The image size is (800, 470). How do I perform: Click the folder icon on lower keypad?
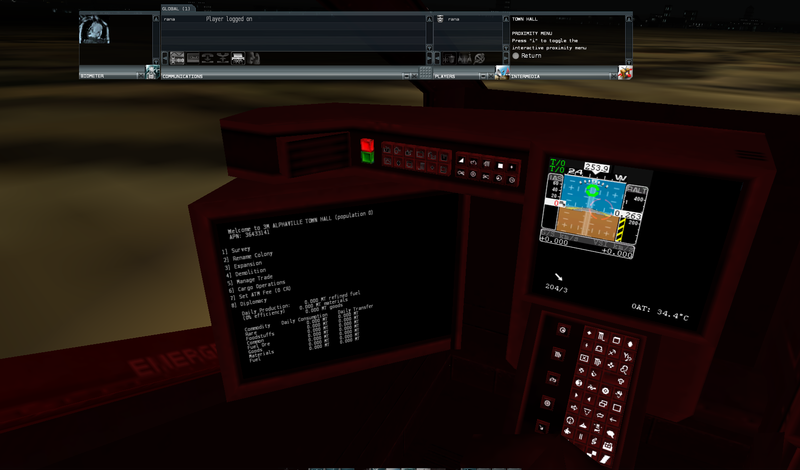[616, 340]
